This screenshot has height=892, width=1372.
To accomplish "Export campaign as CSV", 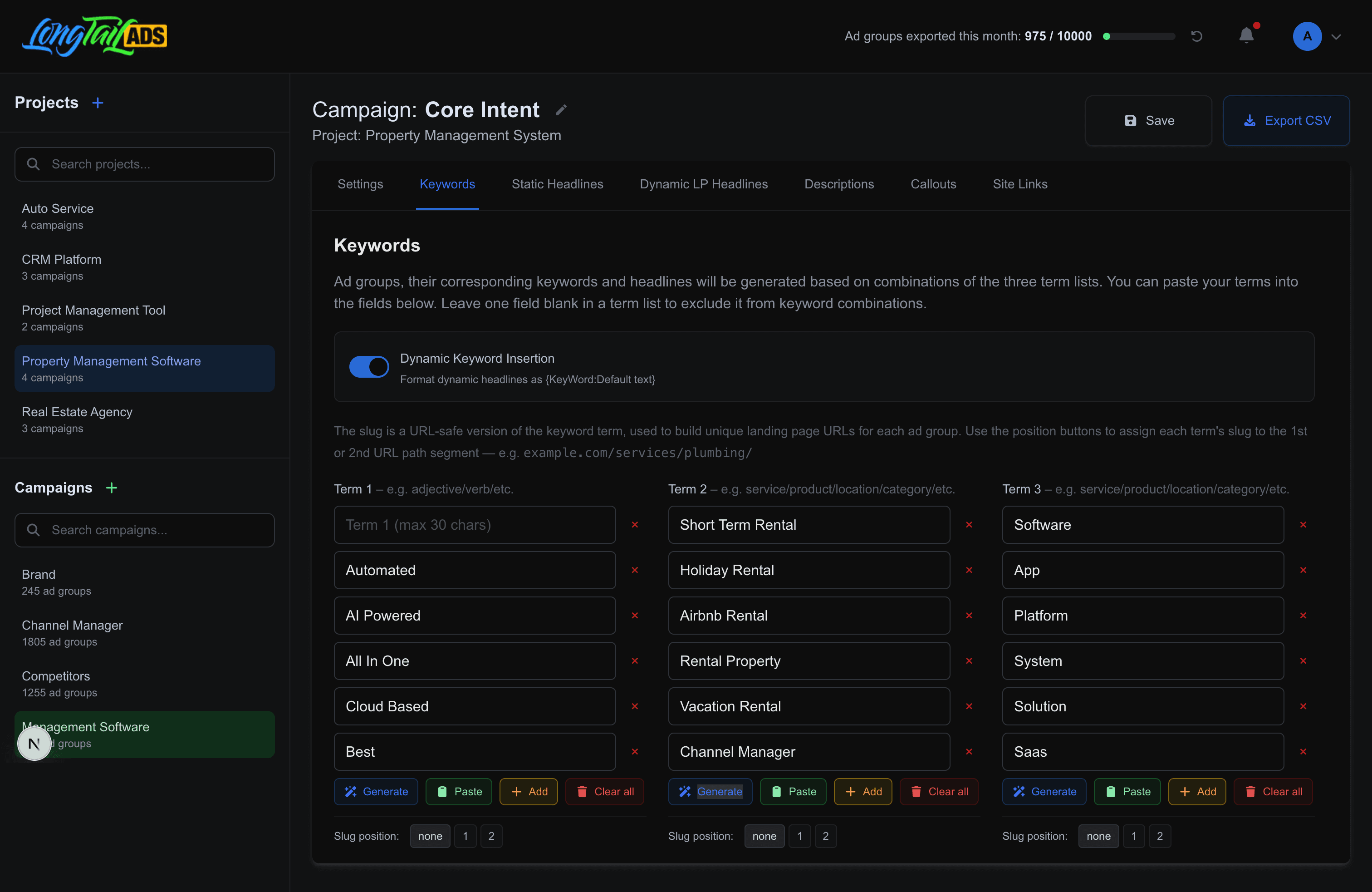I will pyautogui.click(x=1286, y=120).
